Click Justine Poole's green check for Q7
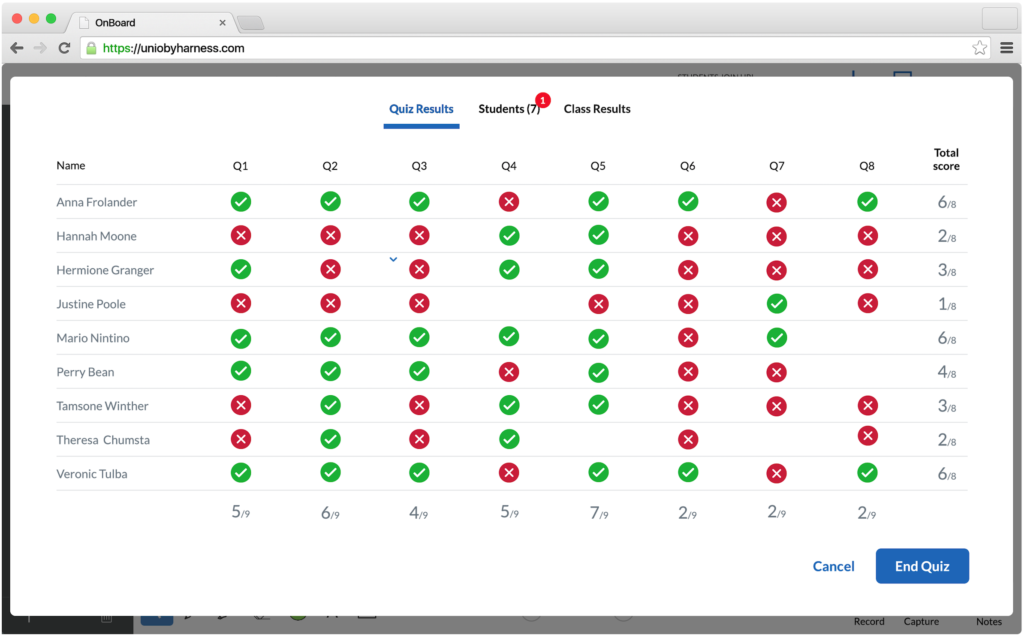 (x=776, y=303)
